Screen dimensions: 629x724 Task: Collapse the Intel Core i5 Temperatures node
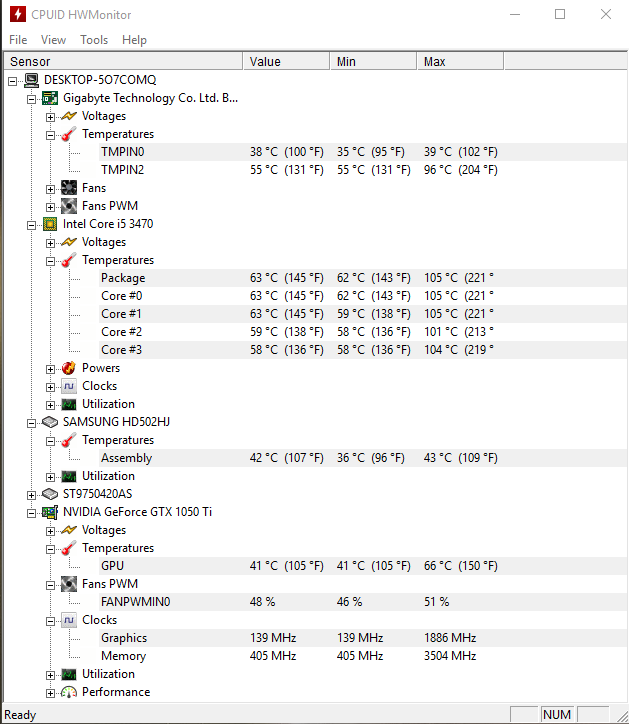50,260
